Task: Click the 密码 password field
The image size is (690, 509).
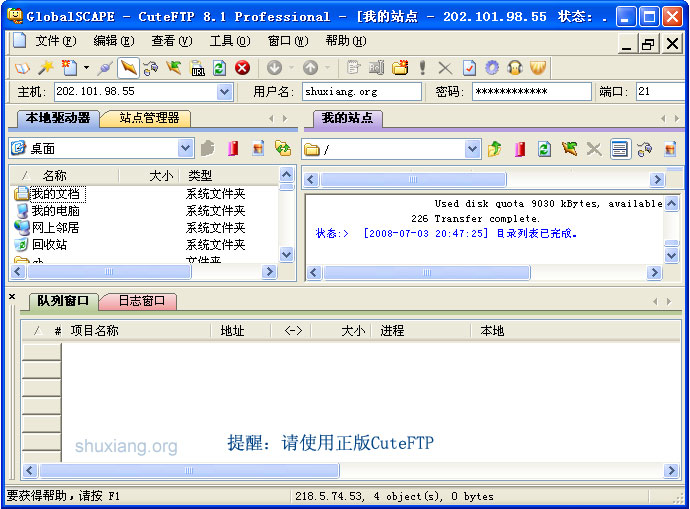Action: click(532, 92)
